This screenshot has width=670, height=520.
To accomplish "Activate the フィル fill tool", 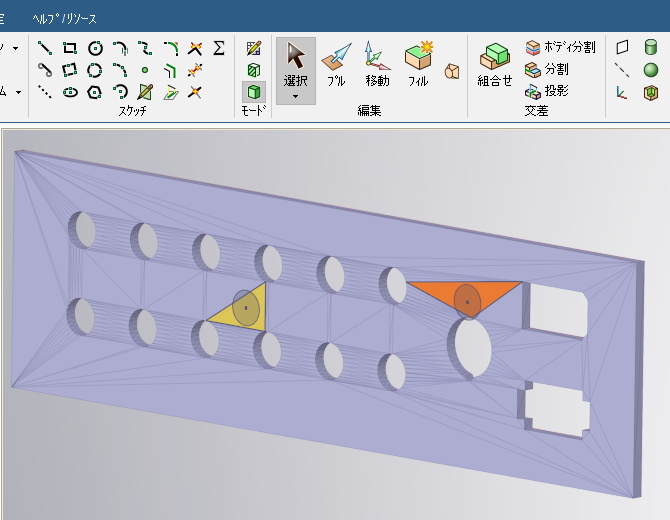I will [x=418, y=64].
